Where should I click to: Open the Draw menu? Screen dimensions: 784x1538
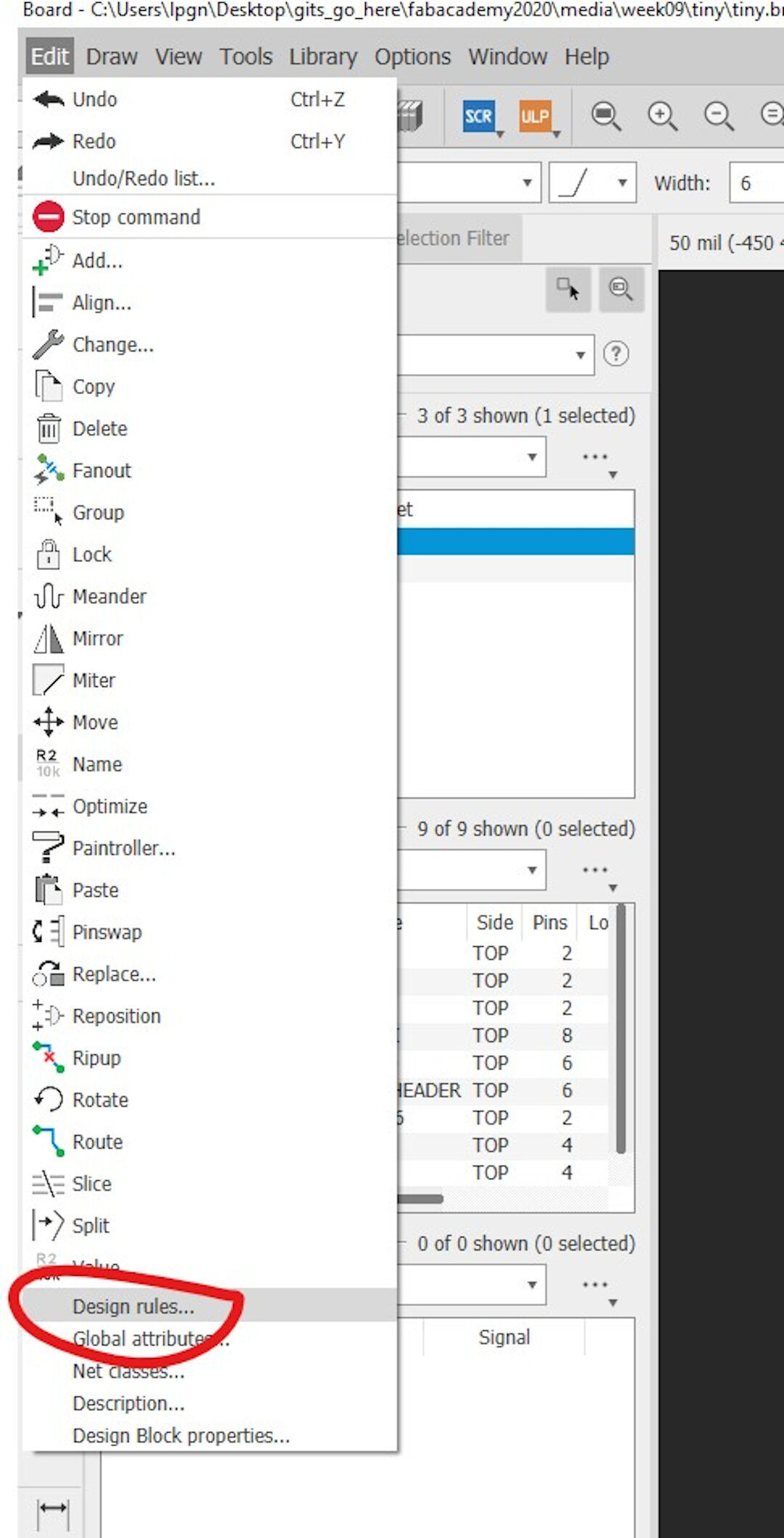coord(112,57)
